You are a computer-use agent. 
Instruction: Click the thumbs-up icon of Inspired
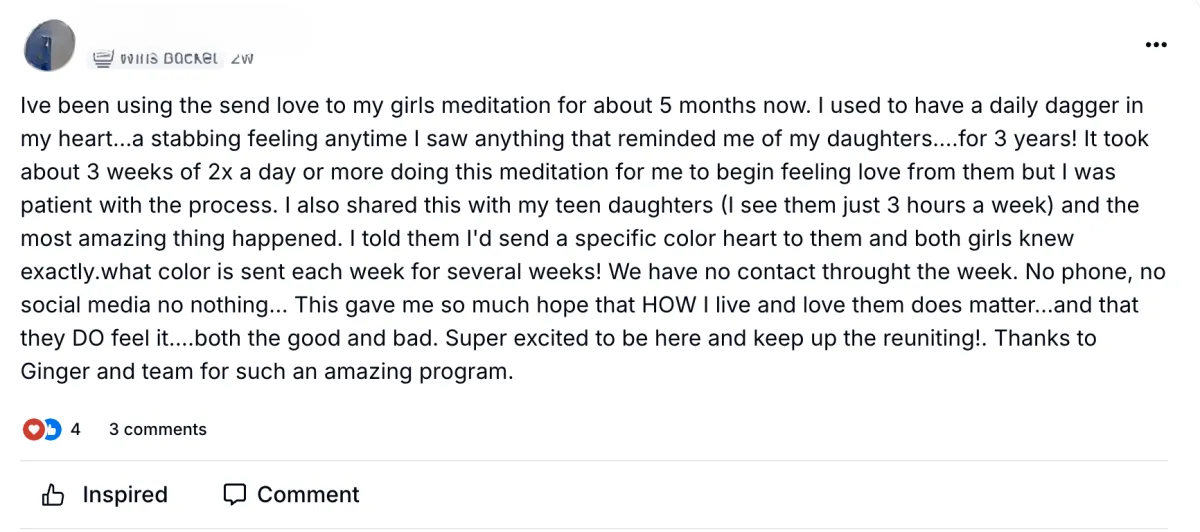coord(54,494)
